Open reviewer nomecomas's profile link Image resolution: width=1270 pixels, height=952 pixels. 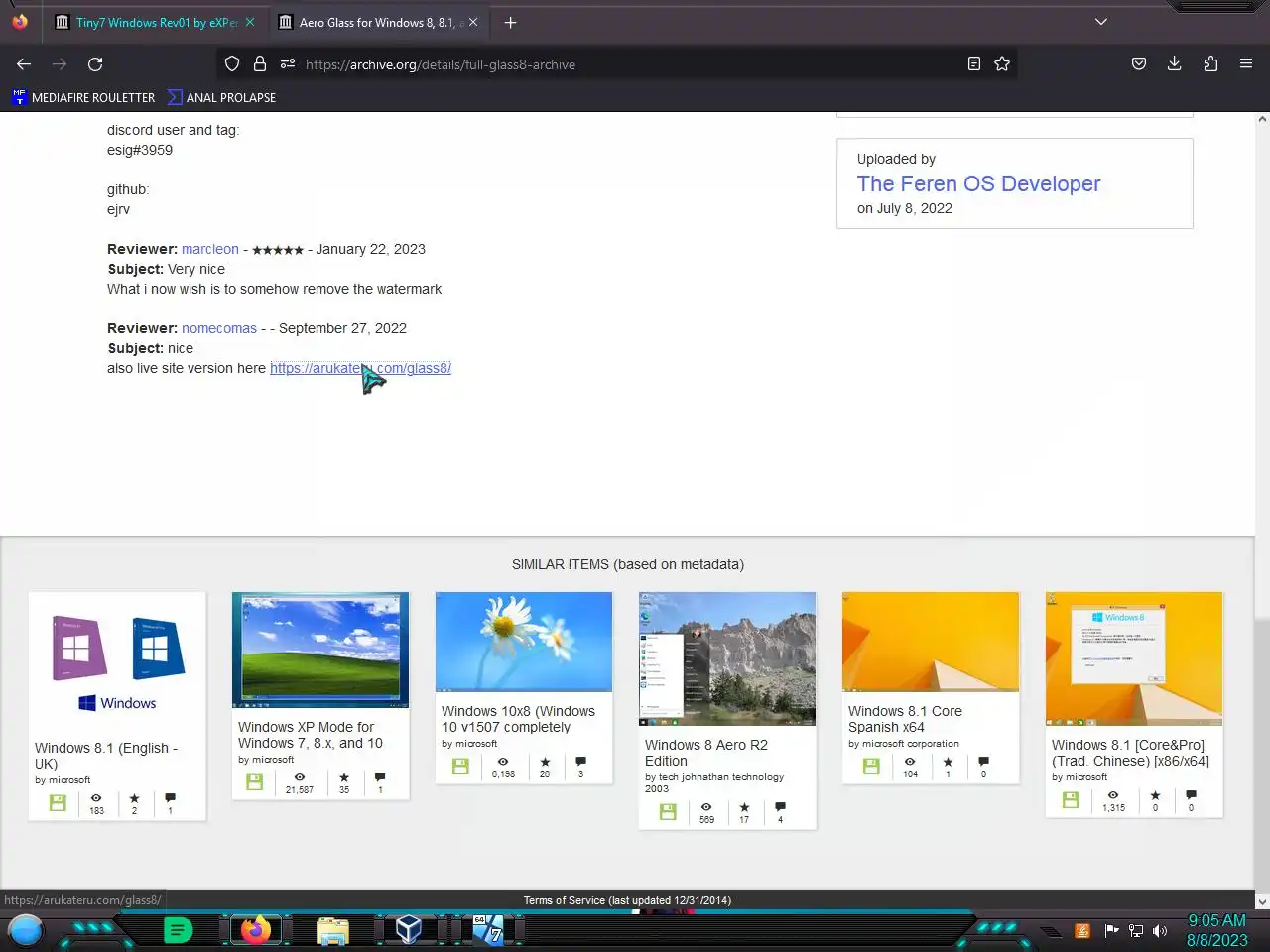219,328
